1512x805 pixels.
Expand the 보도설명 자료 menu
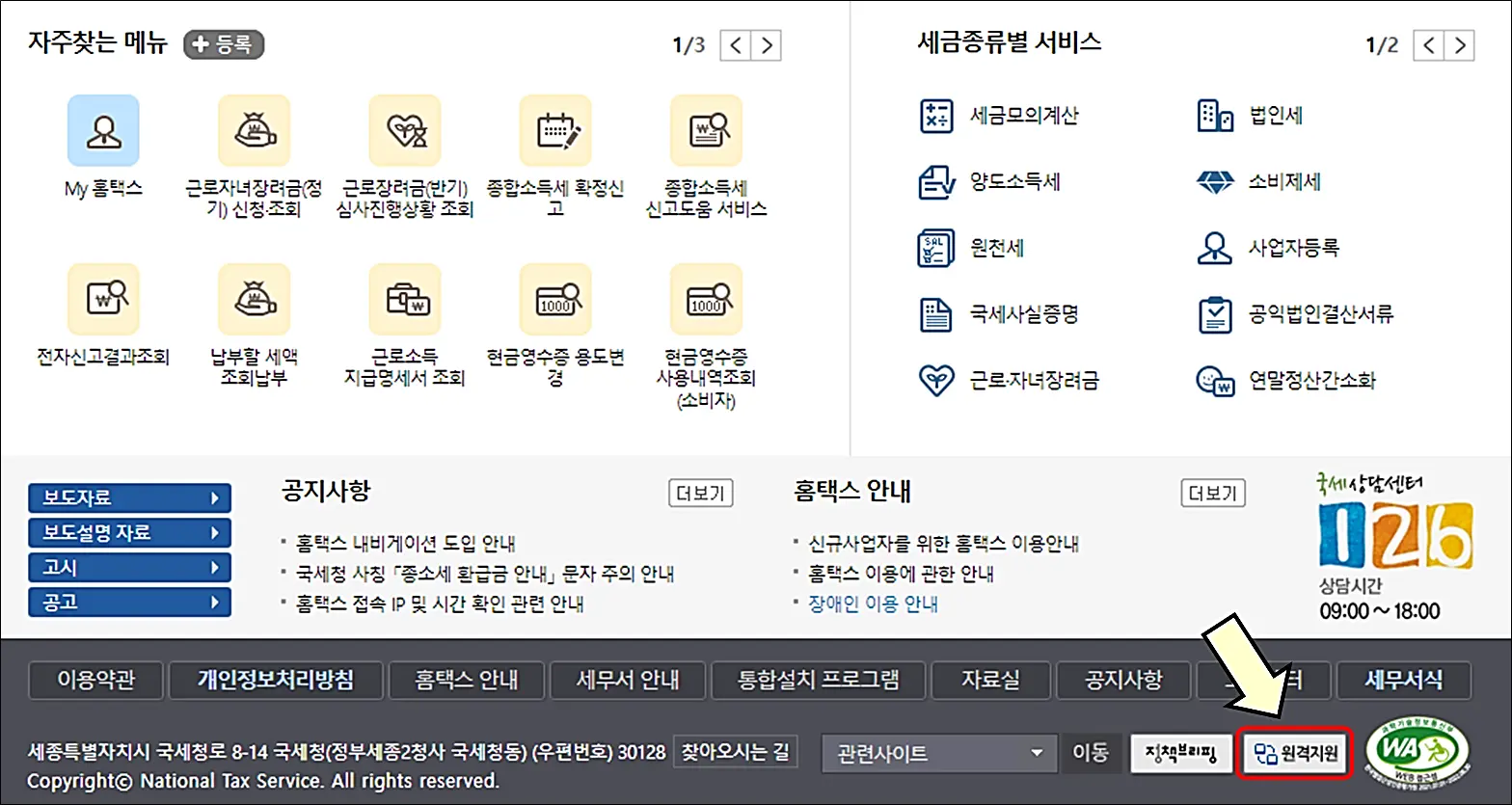coord(130,533)
